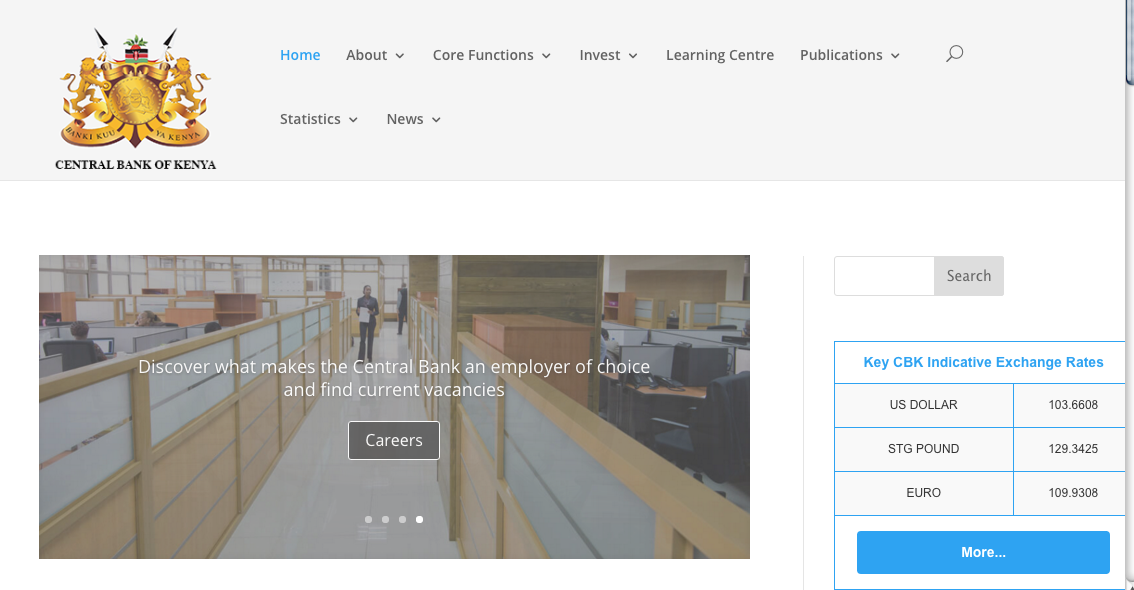Click the Central Bank of Kenya logo
Screen dimensions: 1134x590
click(135, 99)
